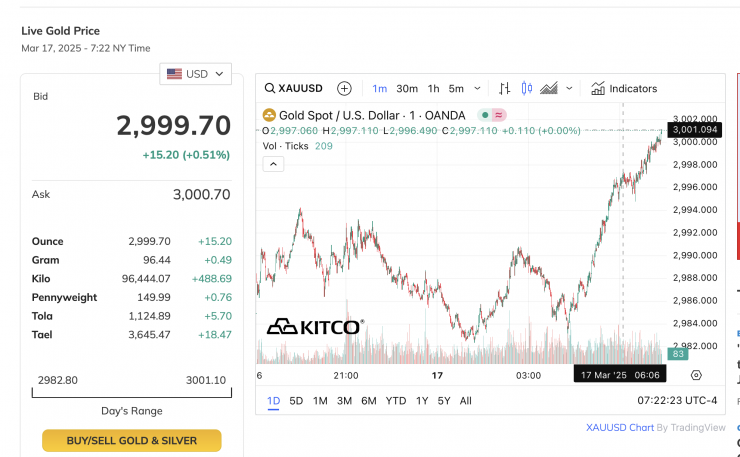The width and height of the screenshot is (740, 457).
Task: Select the bars chart style icon
Action: click(505, 88)
